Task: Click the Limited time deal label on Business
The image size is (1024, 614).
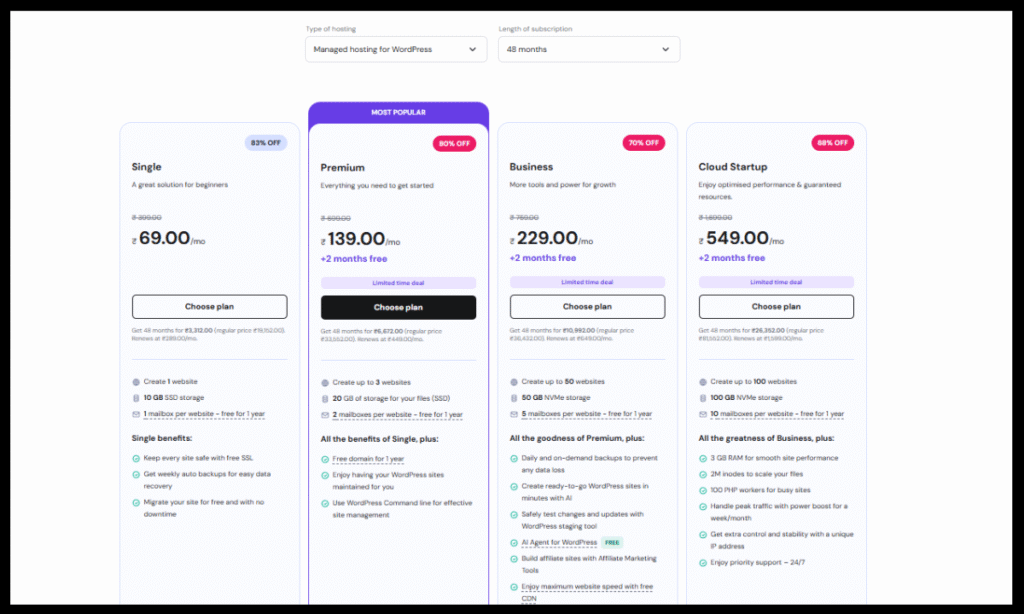Action: point(587,282)
